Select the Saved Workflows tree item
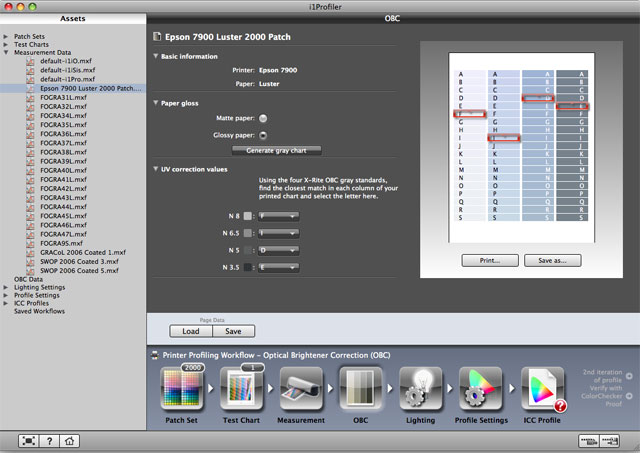 pos(39,311)
